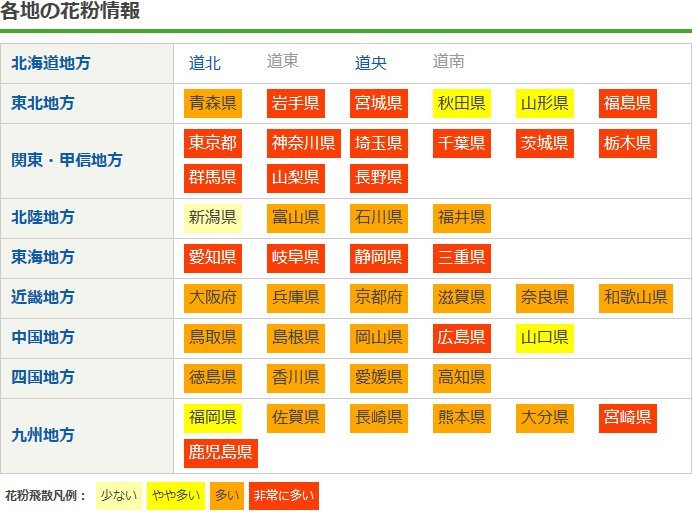Select 山口県 pollen forecast

[x=545, y=337]
